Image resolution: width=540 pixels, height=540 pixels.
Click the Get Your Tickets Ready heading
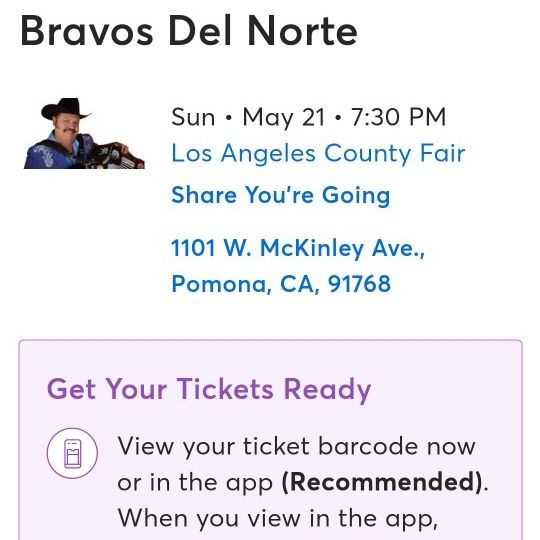pyautogui.click(x=209, y=390)
